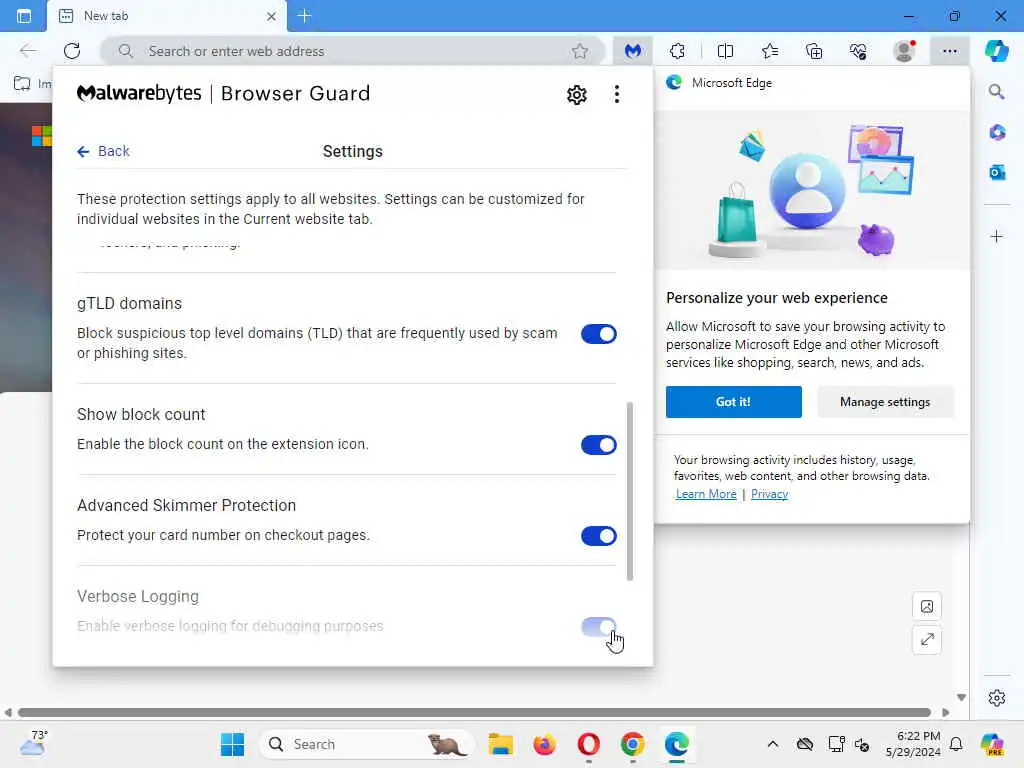Open notifications bell in system tray
This screenshot has width=1024, height=768.
pyautogui.click(x=956, y=744)
